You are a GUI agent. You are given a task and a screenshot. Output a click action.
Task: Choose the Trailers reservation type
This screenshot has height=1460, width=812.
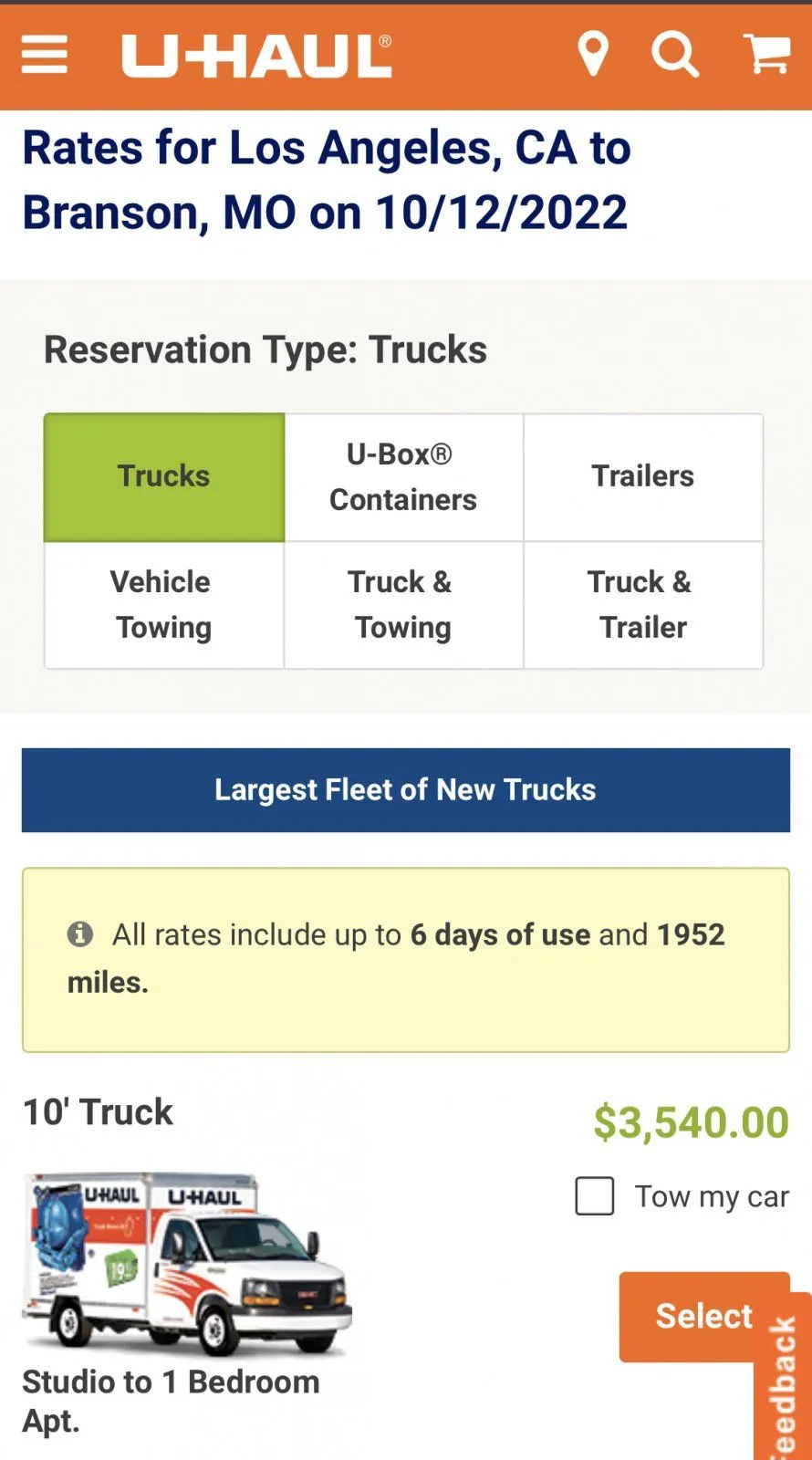click(642, 476)
